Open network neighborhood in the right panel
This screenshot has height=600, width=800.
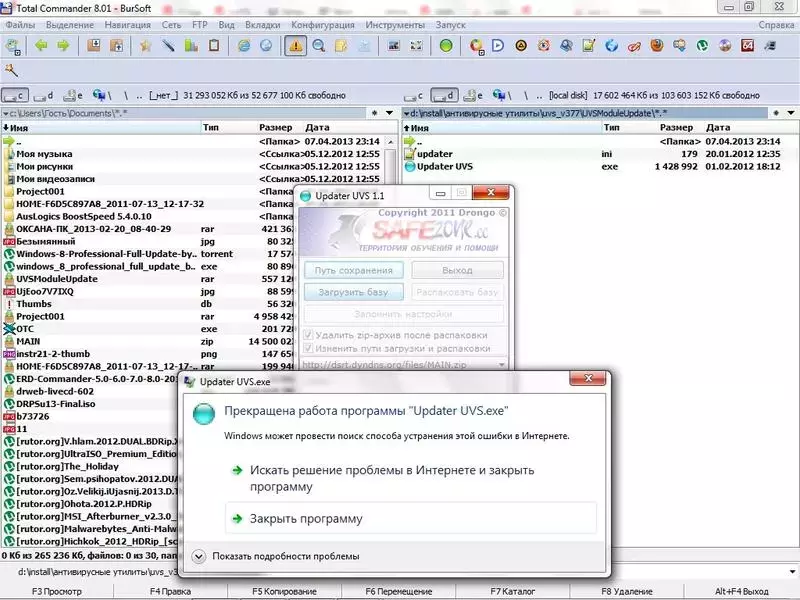click(502, 95)
